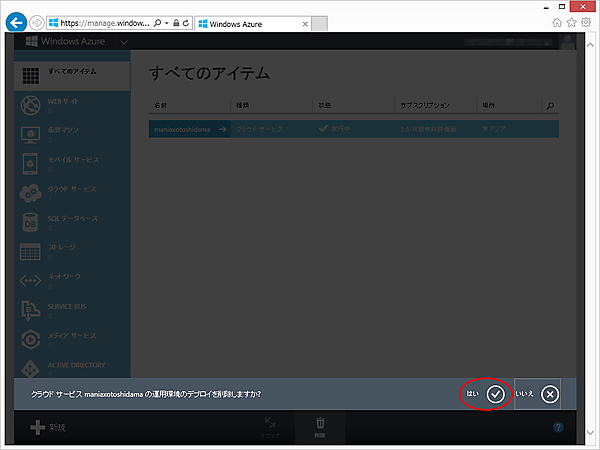Open the すべてのアイテム grid icon

pos(30,75)
